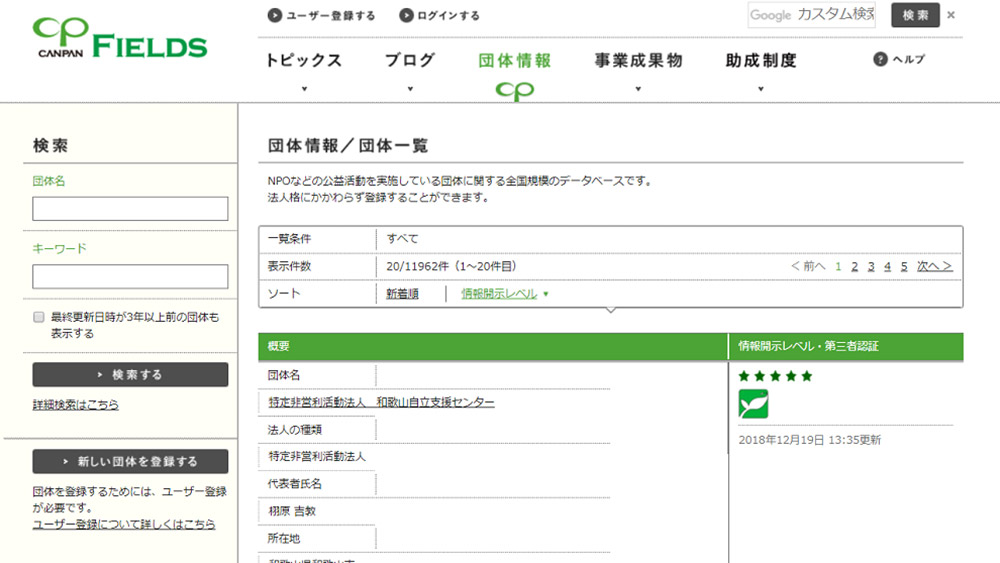The height and width of the screenshot is (563, 1000).
Task: Focus the Google custom search box
Action: (x=811, y=15)
